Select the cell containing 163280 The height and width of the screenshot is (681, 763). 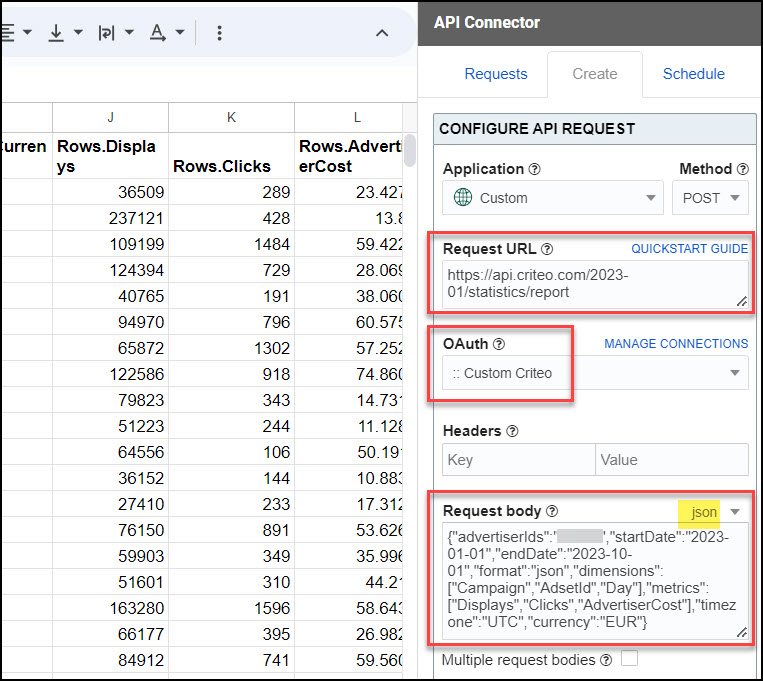coord(110,608)
